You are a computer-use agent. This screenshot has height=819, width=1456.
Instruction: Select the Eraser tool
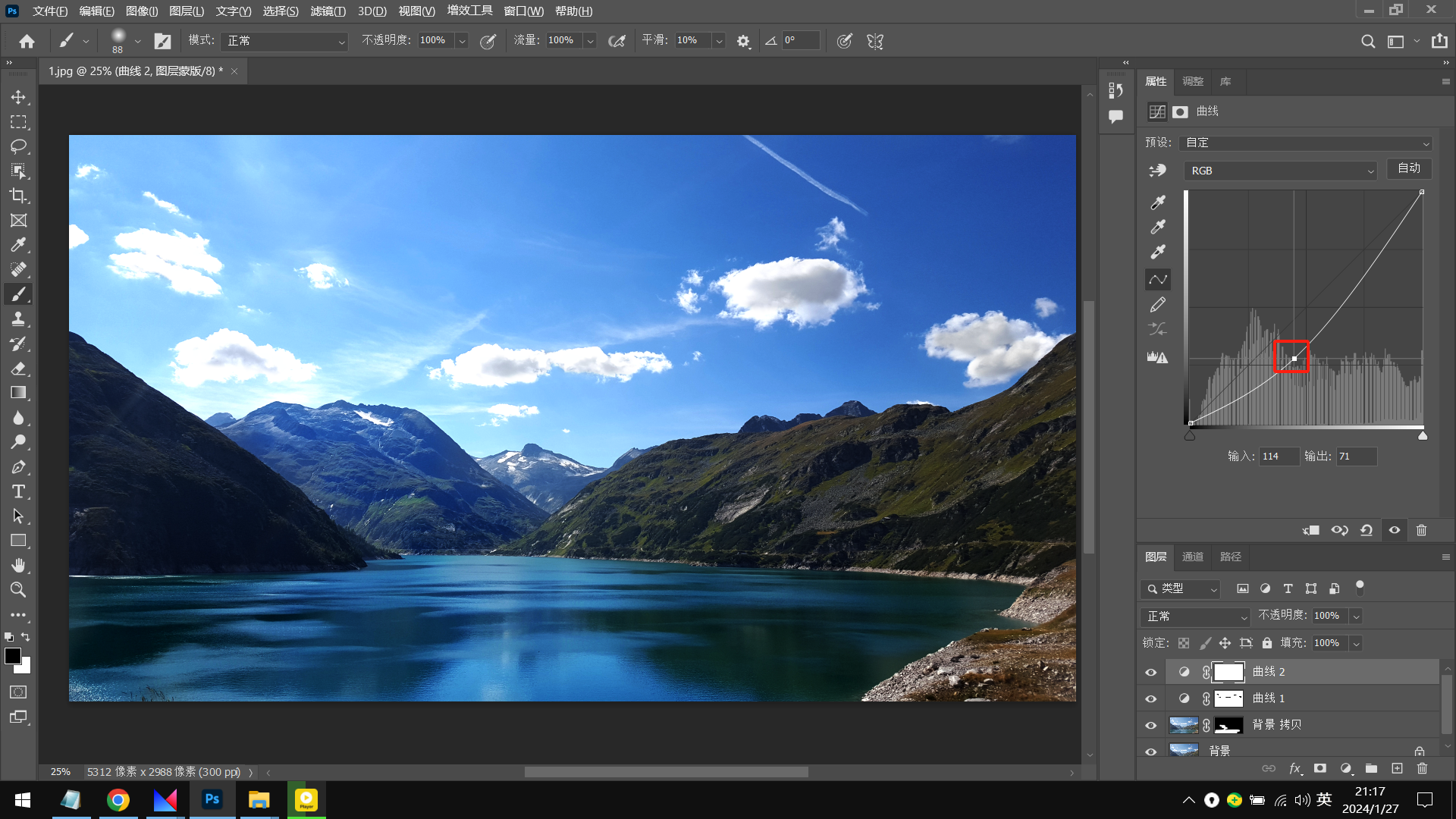point(18,369)
